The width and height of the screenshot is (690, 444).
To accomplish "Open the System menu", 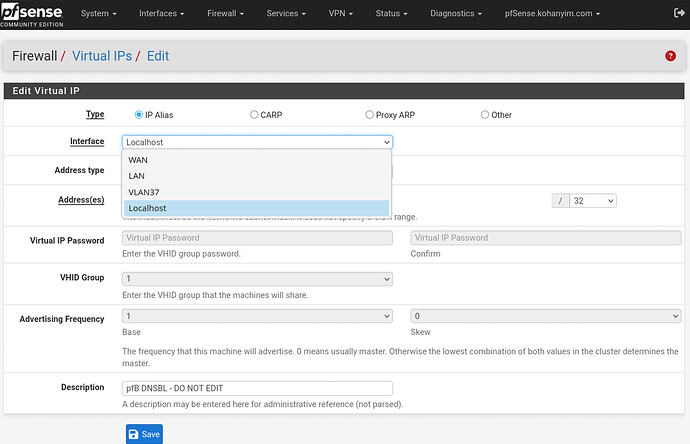I will (x=99, y=13).
